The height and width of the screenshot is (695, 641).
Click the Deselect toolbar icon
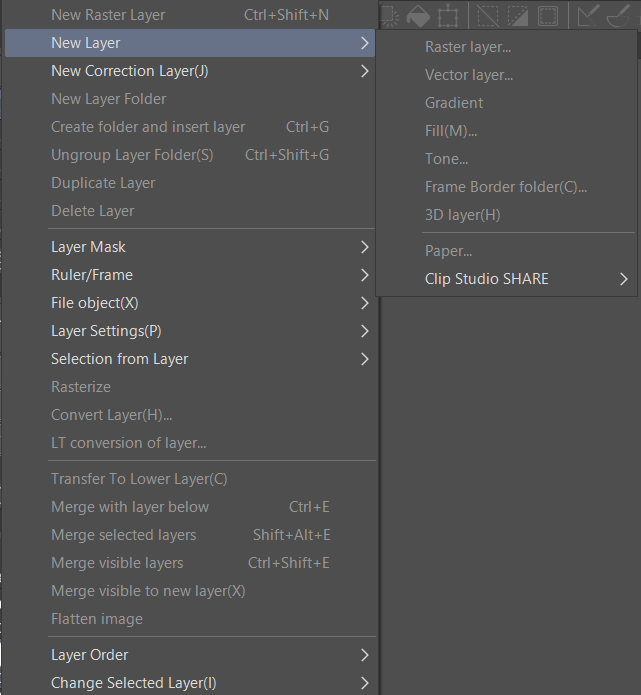pos(488,16)
